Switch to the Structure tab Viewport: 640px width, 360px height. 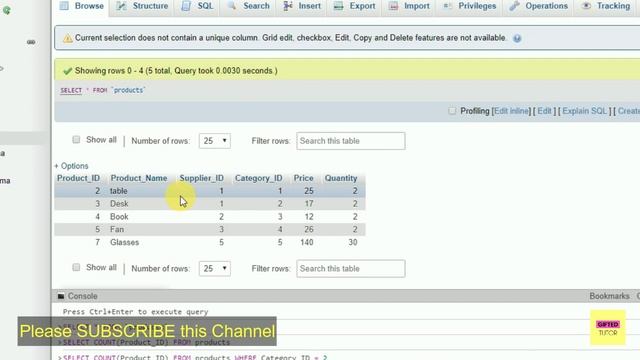point(142,6)
